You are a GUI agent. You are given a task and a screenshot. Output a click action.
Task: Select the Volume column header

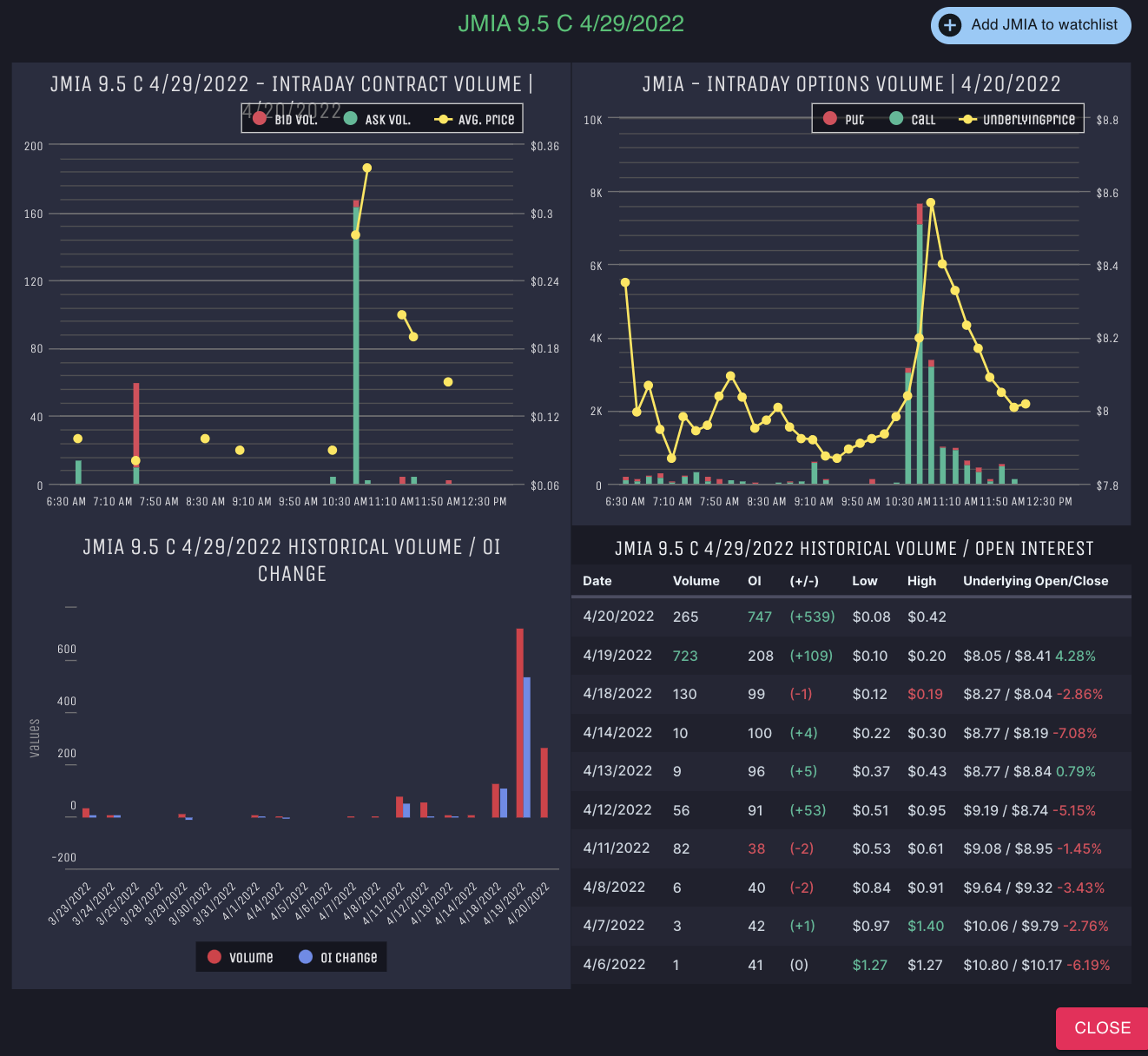point(696,581)
